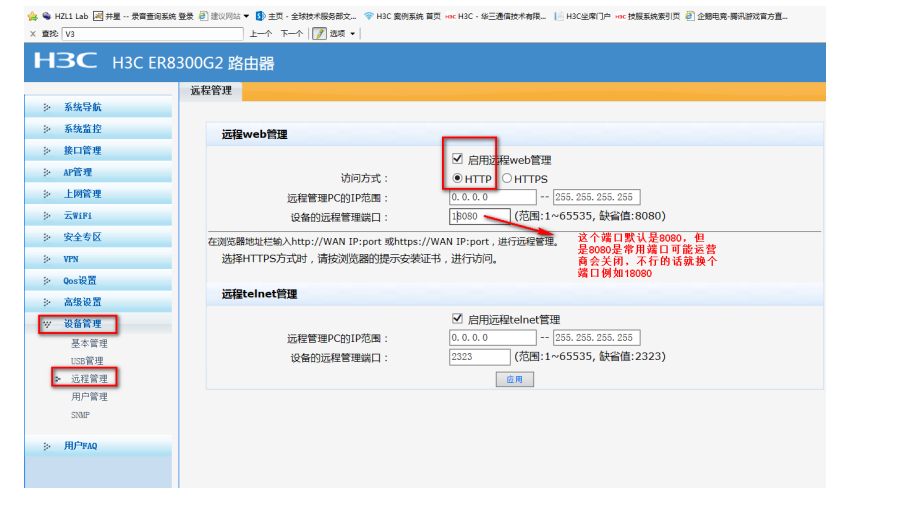Click the web remote management port field
The image size is (904, 513).
coord(480,216)
